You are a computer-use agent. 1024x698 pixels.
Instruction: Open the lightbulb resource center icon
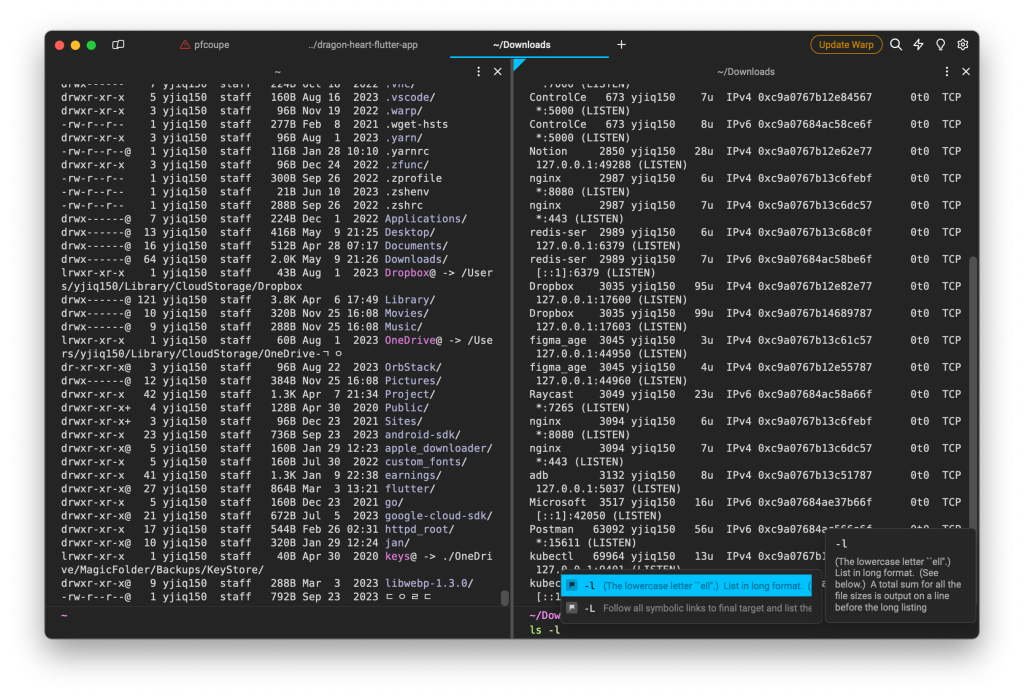tap(940, 44)
